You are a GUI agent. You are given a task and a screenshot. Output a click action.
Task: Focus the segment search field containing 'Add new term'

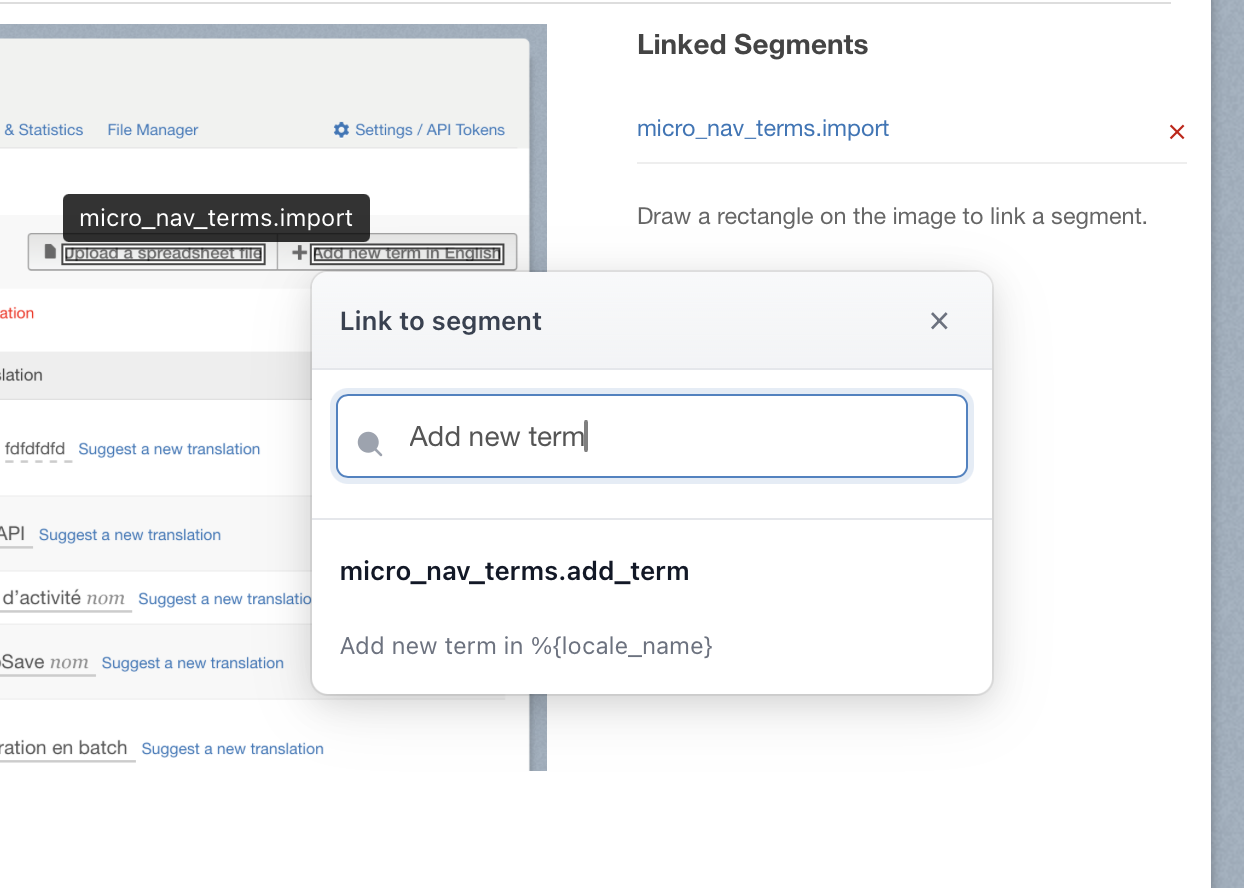point(670,437)
